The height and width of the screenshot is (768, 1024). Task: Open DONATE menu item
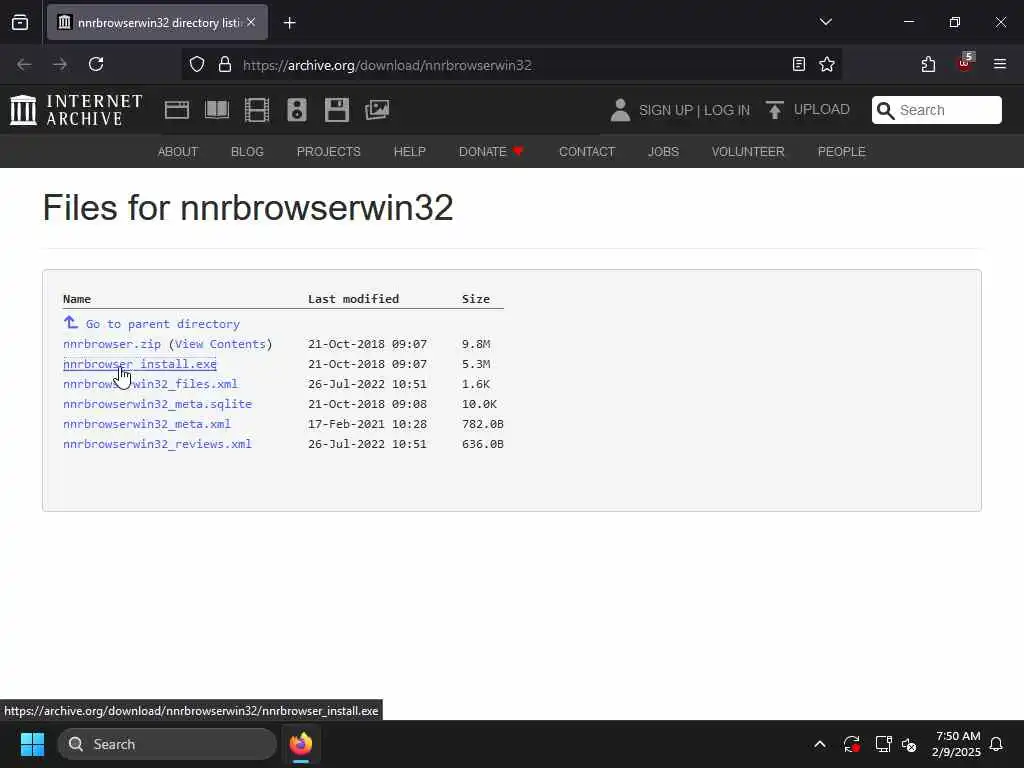click(x=491, y=152)
